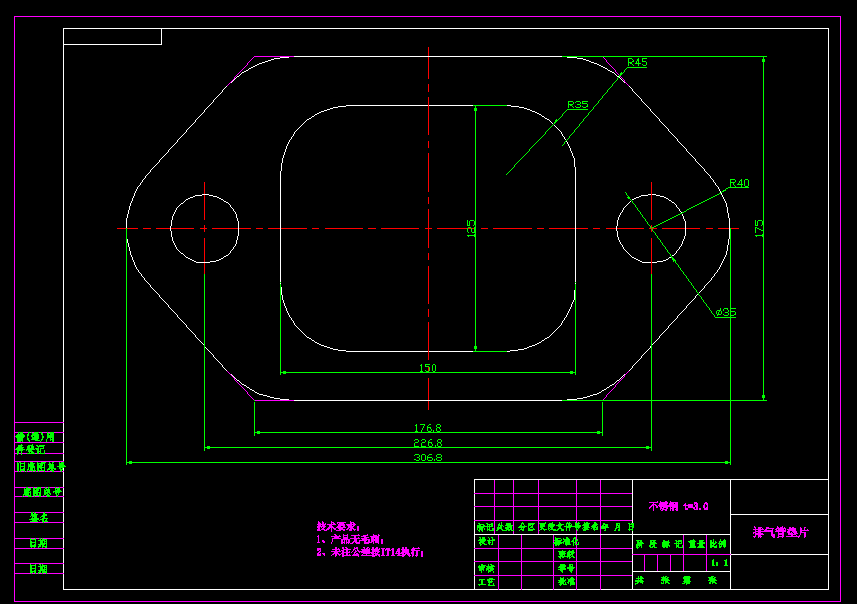Select the 设计 cell in title block
The image size is (857, 604).
pyautogui.click(x=486, y=541)
